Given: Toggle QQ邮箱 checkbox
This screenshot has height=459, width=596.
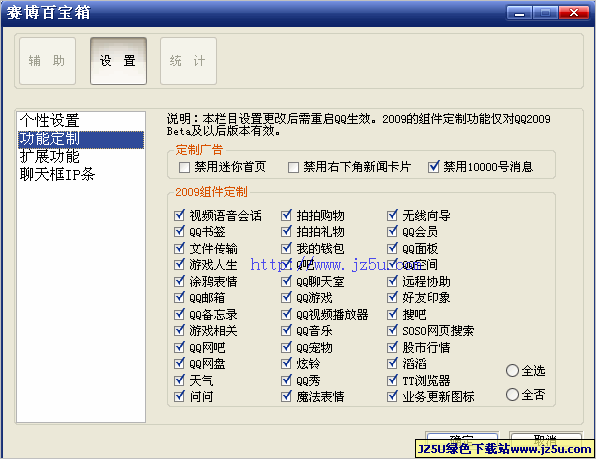Looking at the screenshot, I should point(179,298).
